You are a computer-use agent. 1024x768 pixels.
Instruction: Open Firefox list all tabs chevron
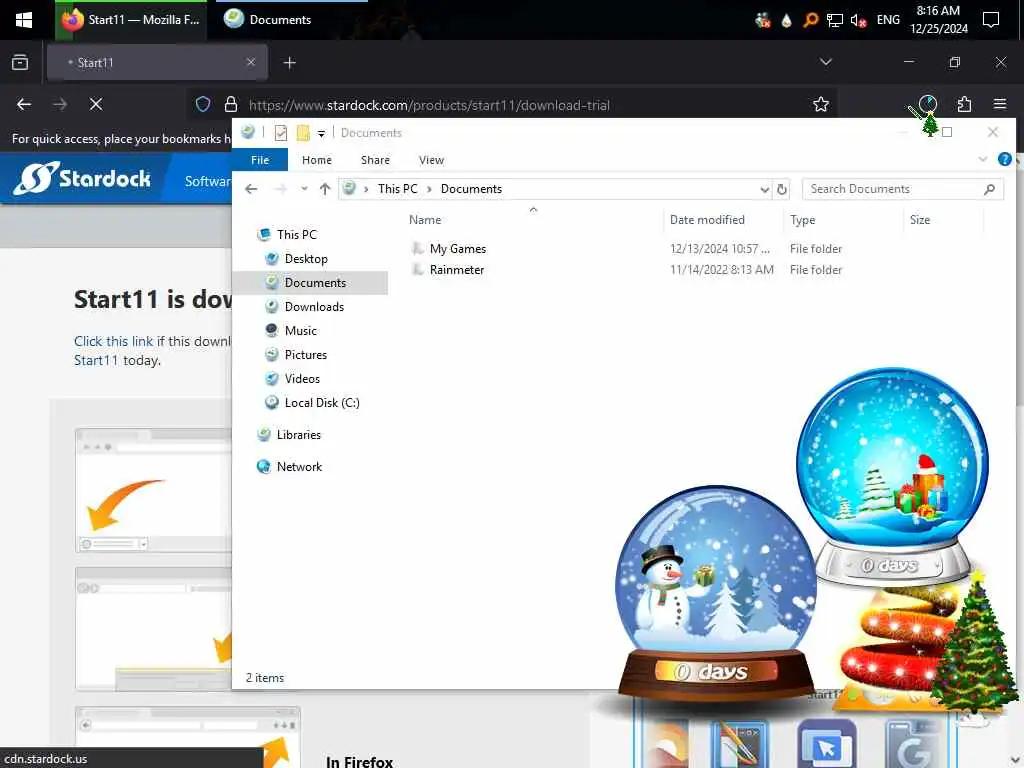825,62
